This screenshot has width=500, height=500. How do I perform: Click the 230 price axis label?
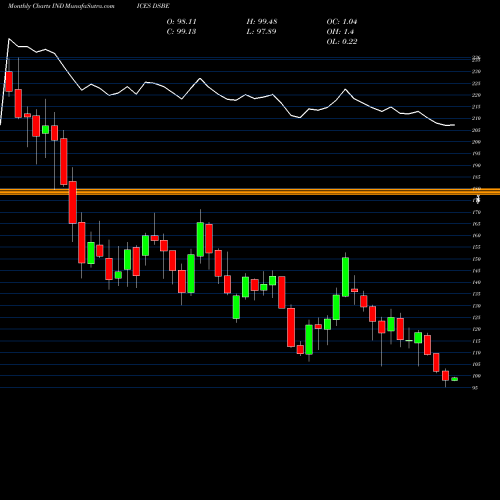[x=476, y=72]
